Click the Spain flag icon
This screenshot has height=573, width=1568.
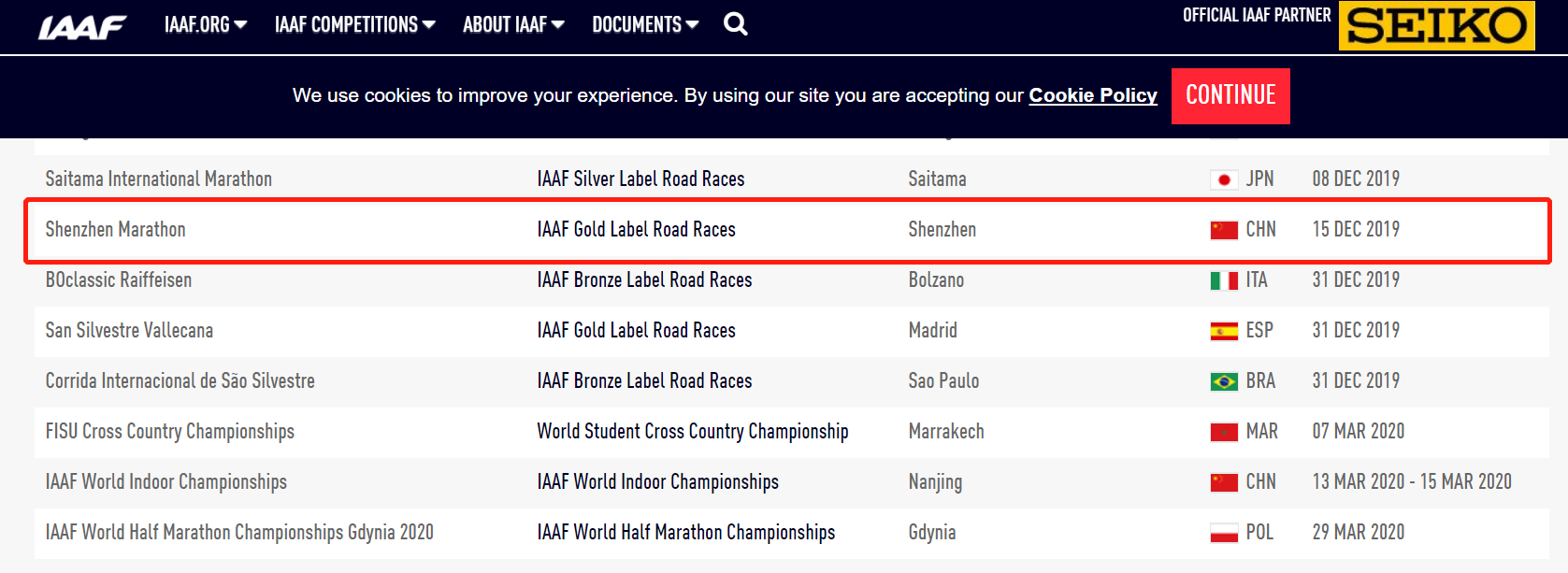pyautogui.click(x=1224, y=331)
